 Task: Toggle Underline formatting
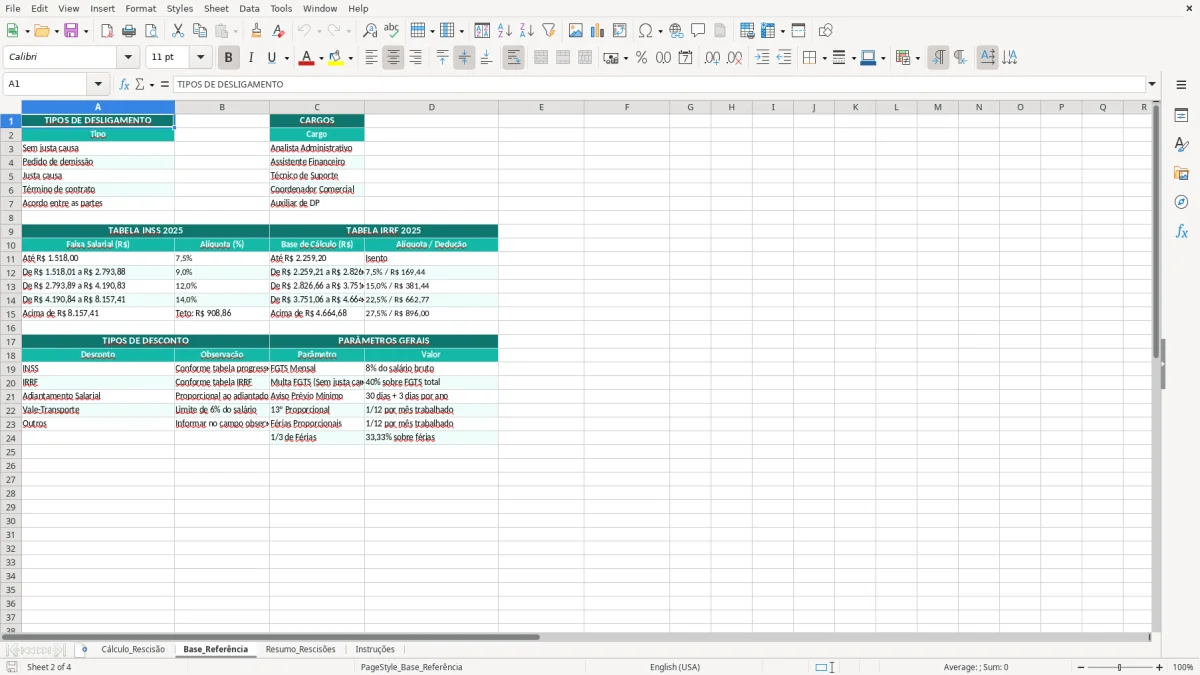[271, 58]
